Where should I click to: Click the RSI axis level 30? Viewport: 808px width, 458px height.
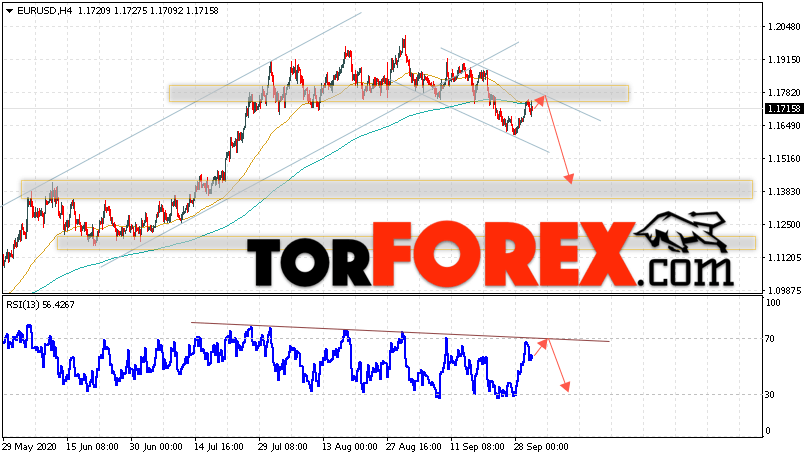point(770,395)
